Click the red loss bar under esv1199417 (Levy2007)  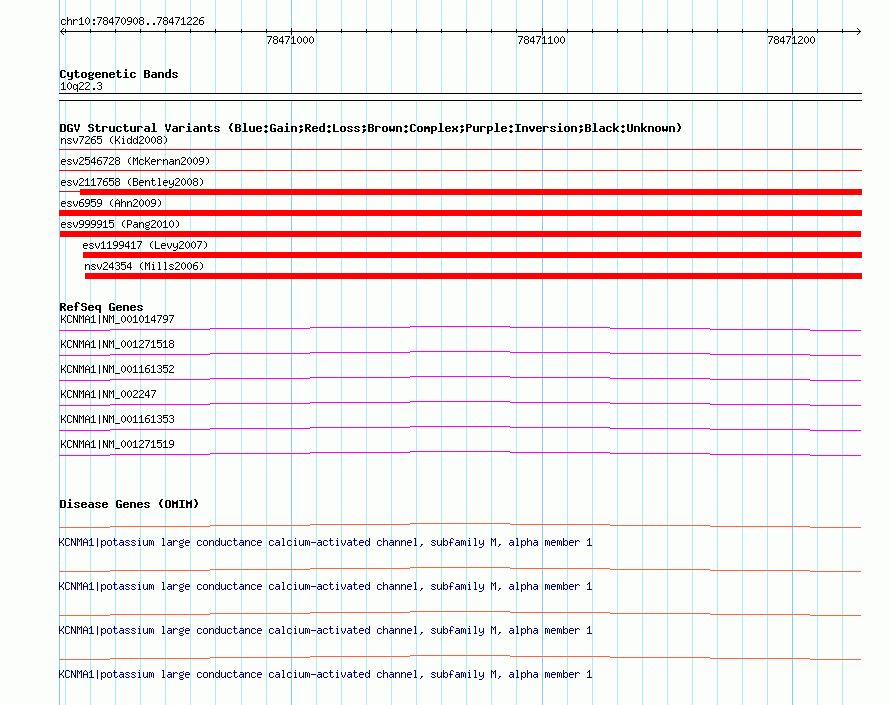coord(472,255)
